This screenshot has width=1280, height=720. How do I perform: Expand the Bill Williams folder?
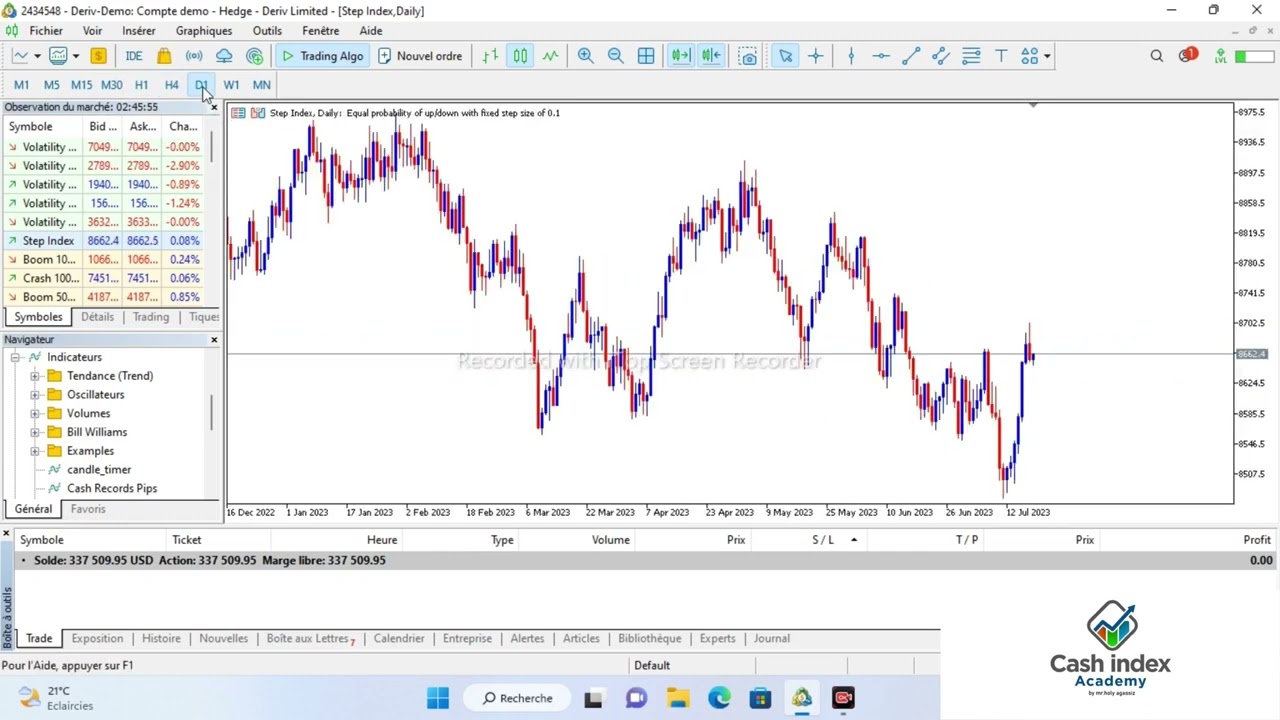[x=35, y=432]
